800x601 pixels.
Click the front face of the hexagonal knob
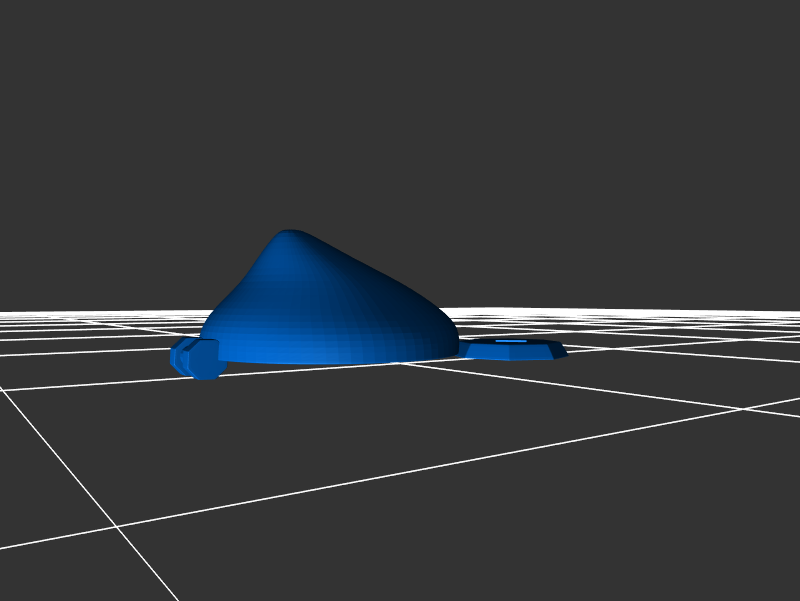coord(205,360)
